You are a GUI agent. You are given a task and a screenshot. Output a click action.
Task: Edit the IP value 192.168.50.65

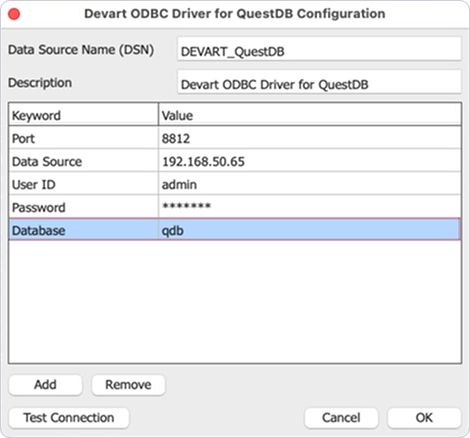point(310,161)
